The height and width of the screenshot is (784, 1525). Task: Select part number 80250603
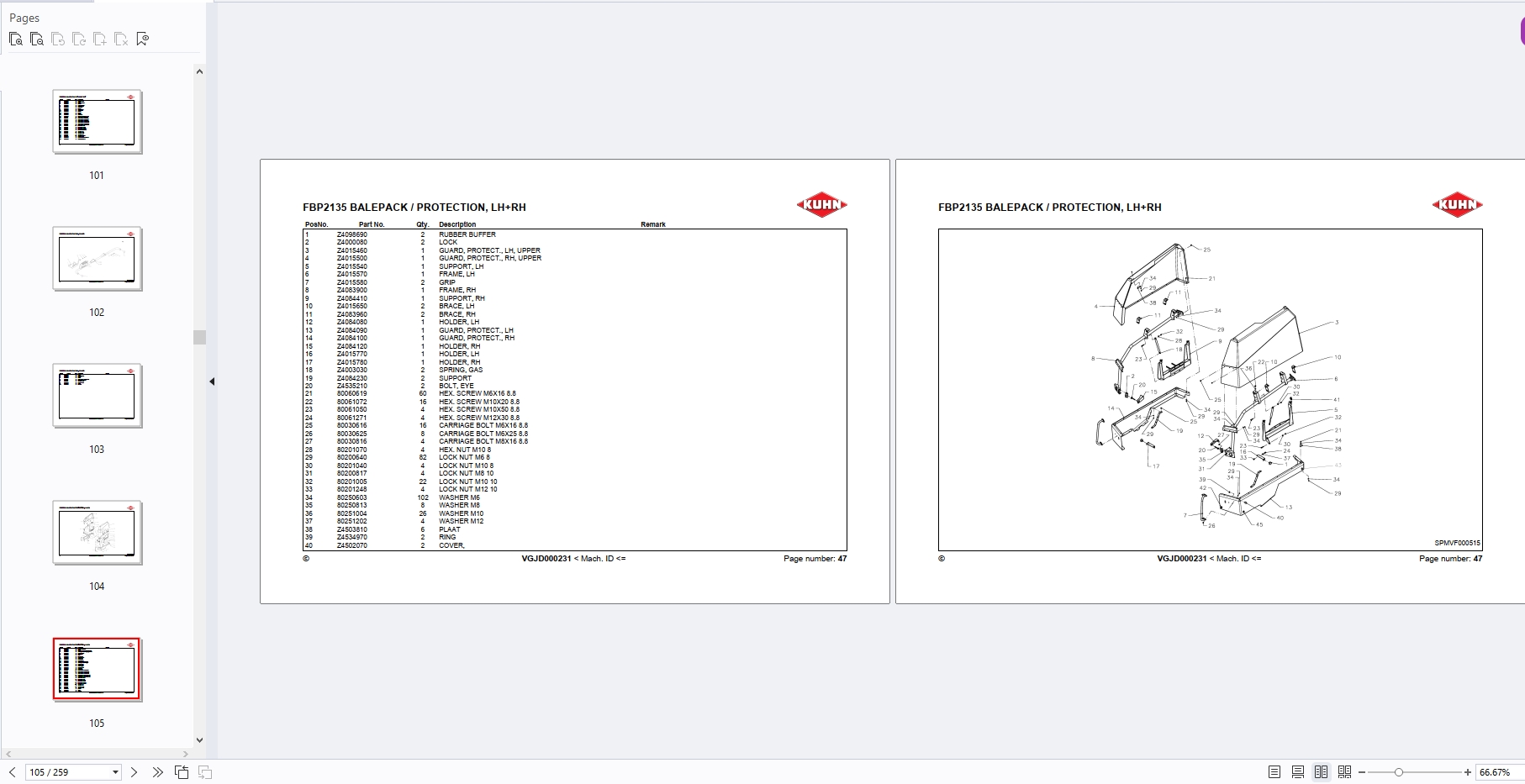click(x=352, y=497)
